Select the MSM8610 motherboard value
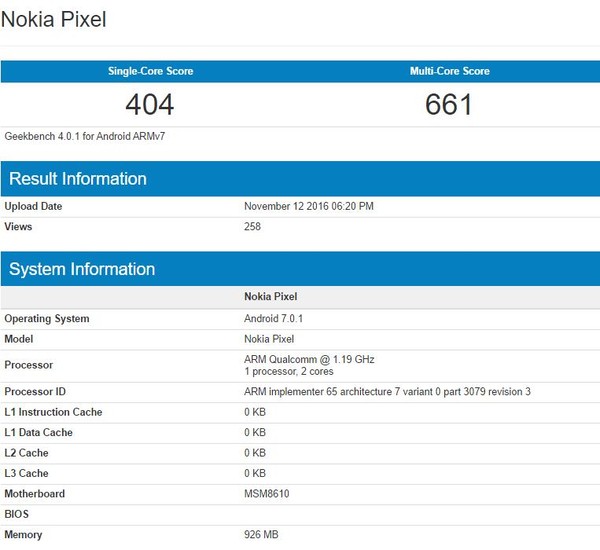The image size is (600, 550). tap(268, 493)
